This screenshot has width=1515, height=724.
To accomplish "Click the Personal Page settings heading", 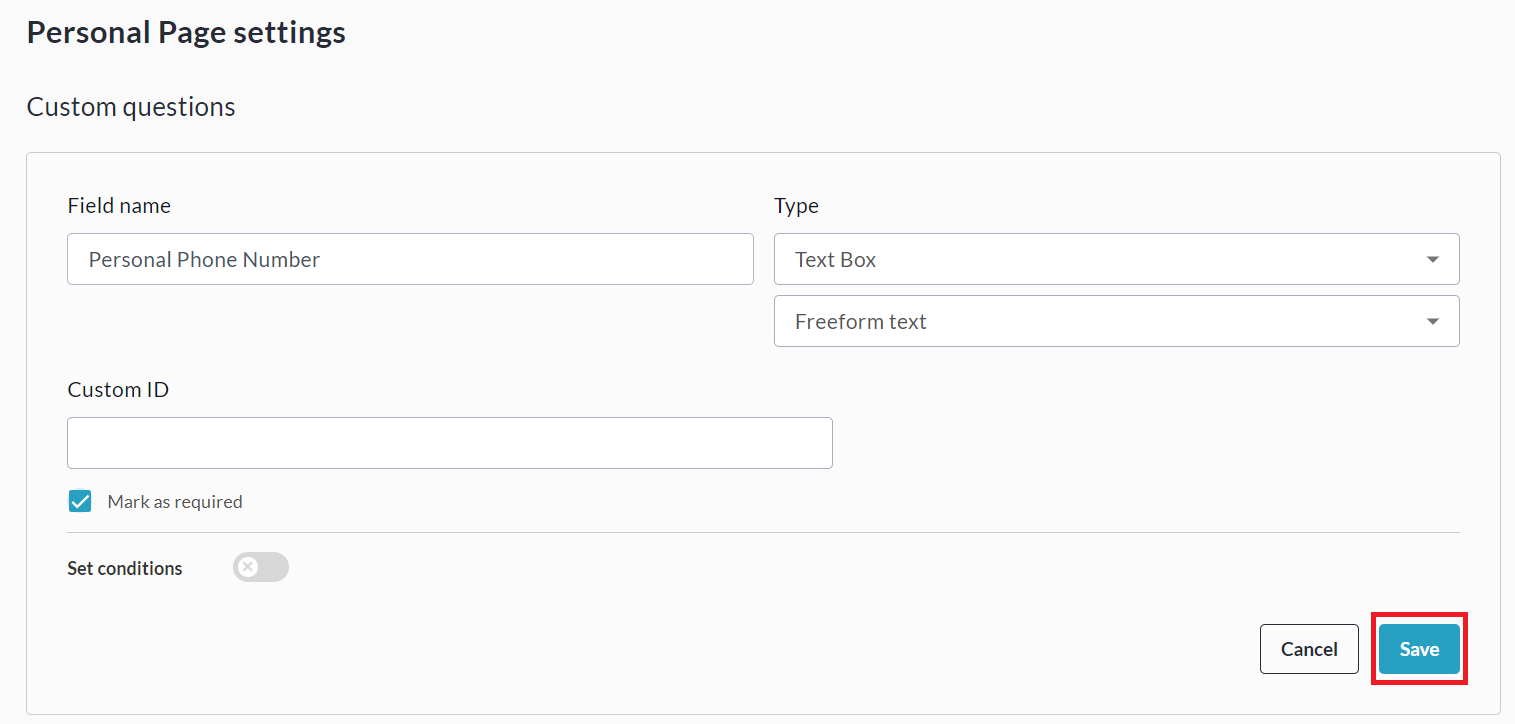I will click(186, 33).
